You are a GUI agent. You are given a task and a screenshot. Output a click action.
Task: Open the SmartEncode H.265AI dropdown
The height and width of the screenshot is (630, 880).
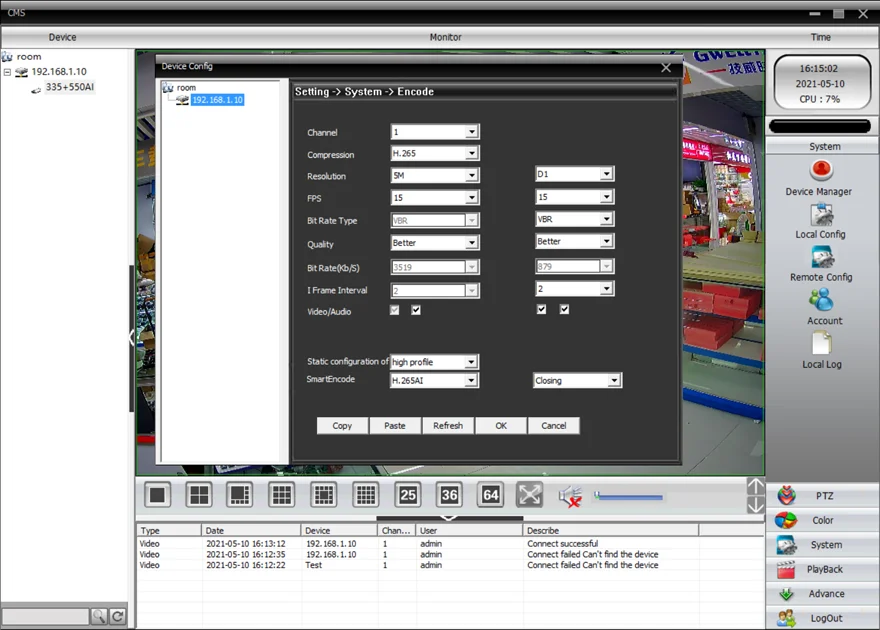pos(435,381)
